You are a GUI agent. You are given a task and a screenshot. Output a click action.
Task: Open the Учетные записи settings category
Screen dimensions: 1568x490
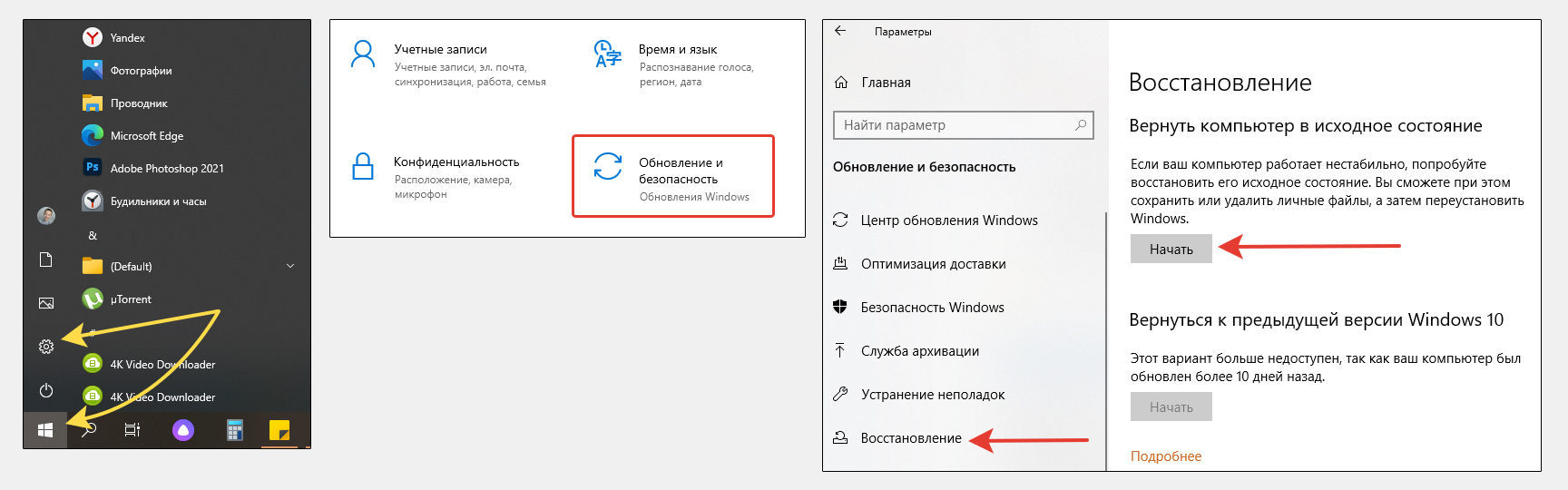coord(440,50)
